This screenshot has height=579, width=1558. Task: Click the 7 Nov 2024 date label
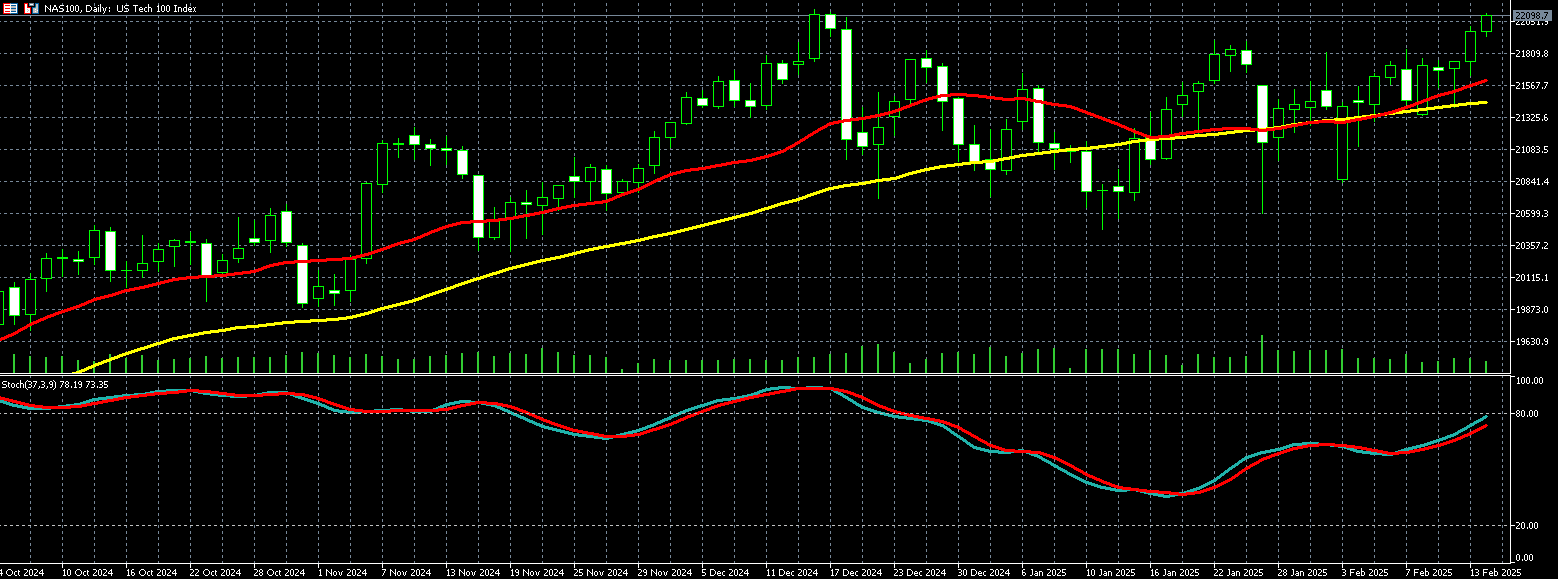(x=406, y=573)
